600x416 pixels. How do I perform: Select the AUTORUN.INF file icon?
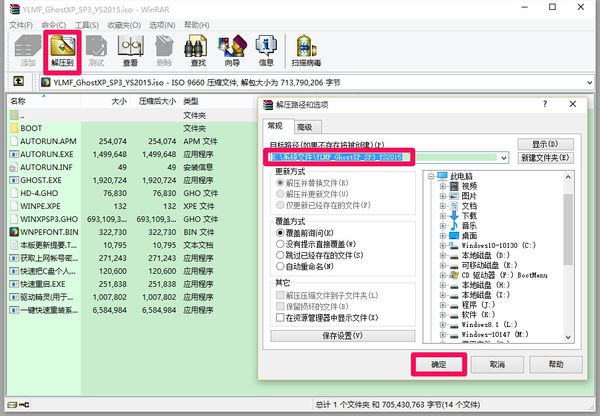click(14, 167)
